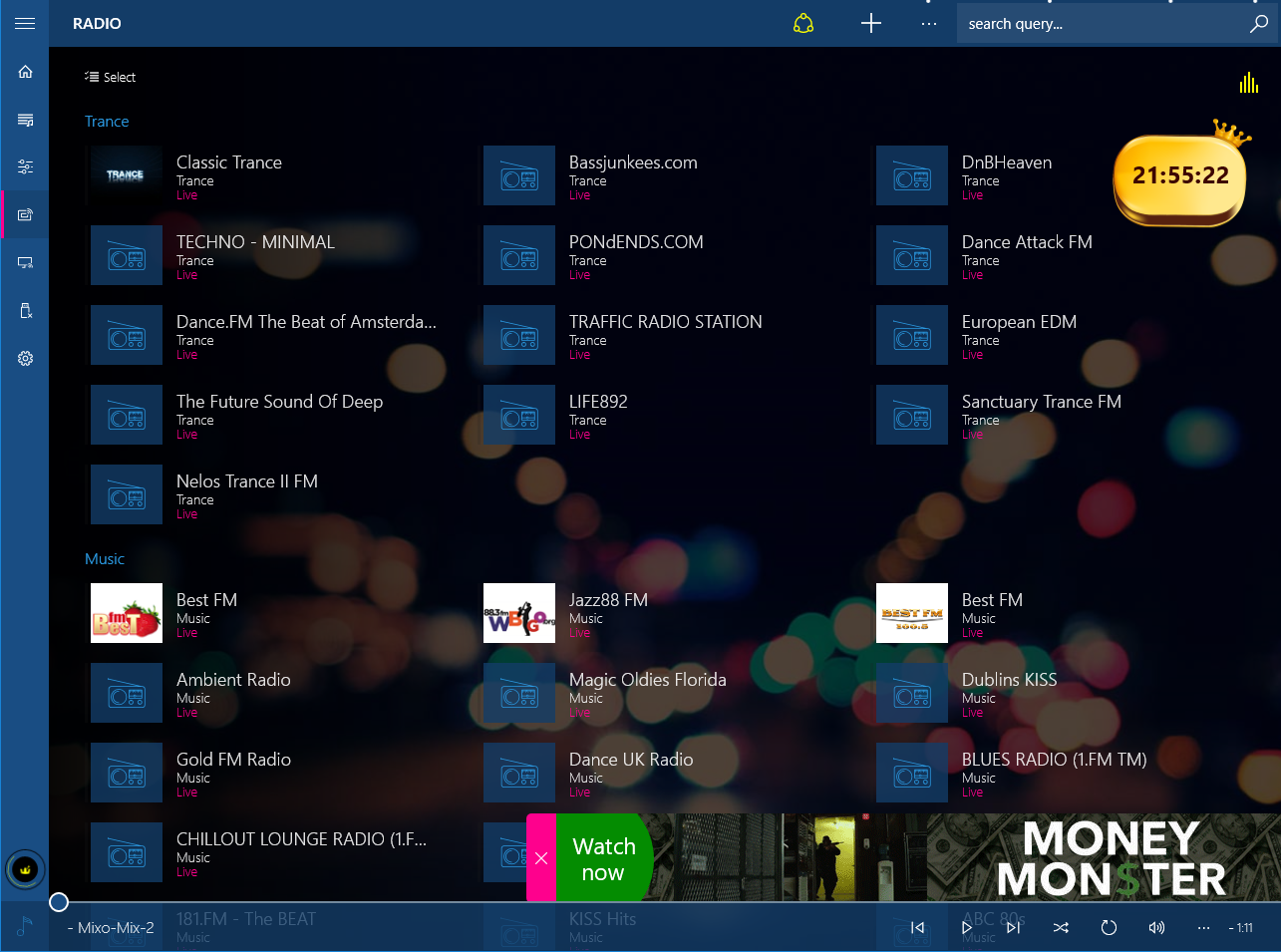Open the hamburger navigation menu

pyautogui.click(x=25, y=24)
